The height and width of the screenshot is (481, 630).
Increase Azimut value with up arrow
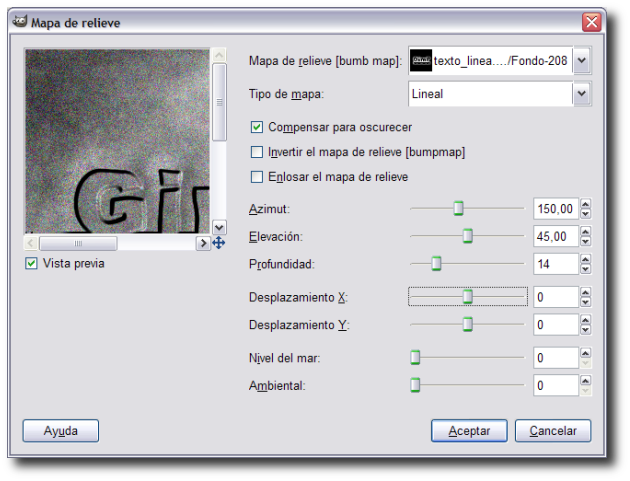coord(585,204)
